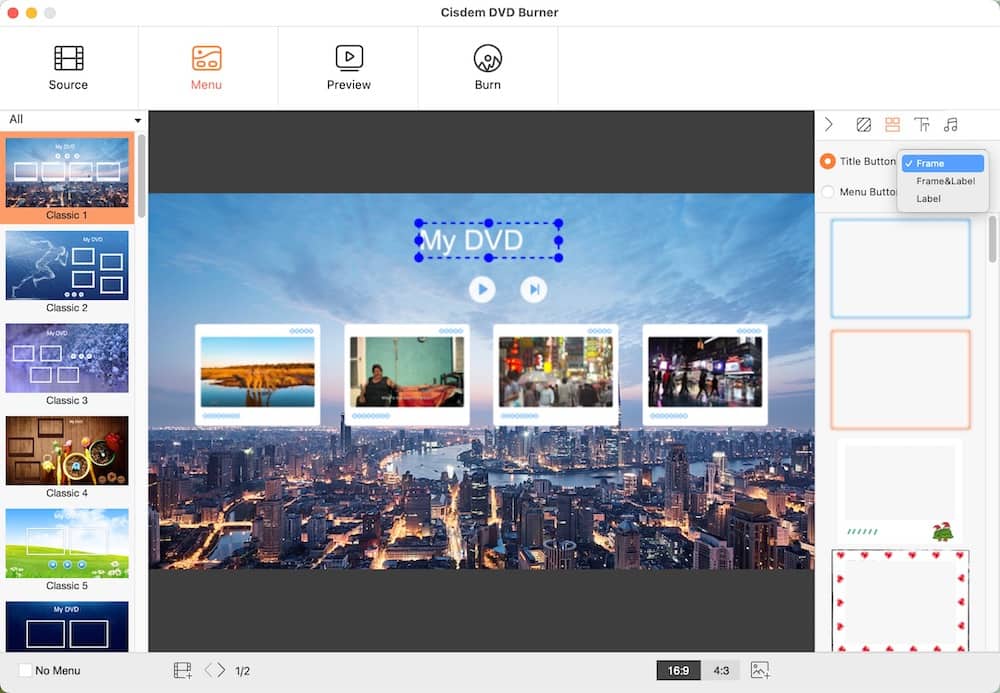Click the play button on the menu preview
Viewport: 1000px width, 693px height.
[x=482, y=289]
